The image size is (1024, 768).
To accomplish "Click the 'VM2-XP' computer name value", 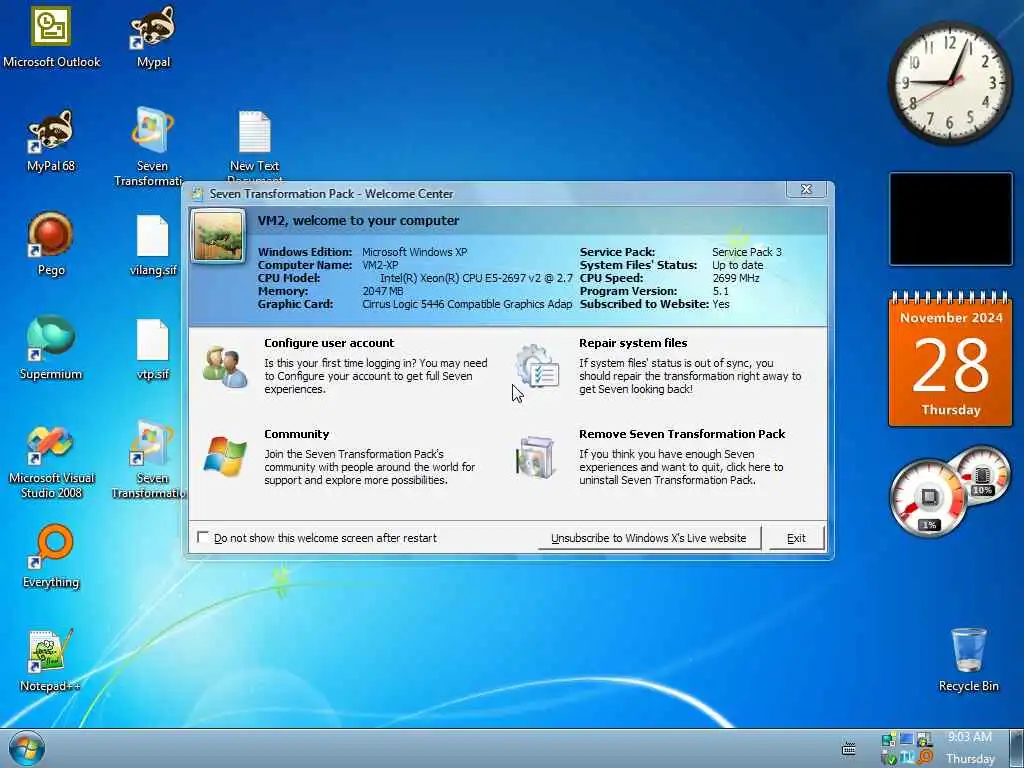I will 380,265.
